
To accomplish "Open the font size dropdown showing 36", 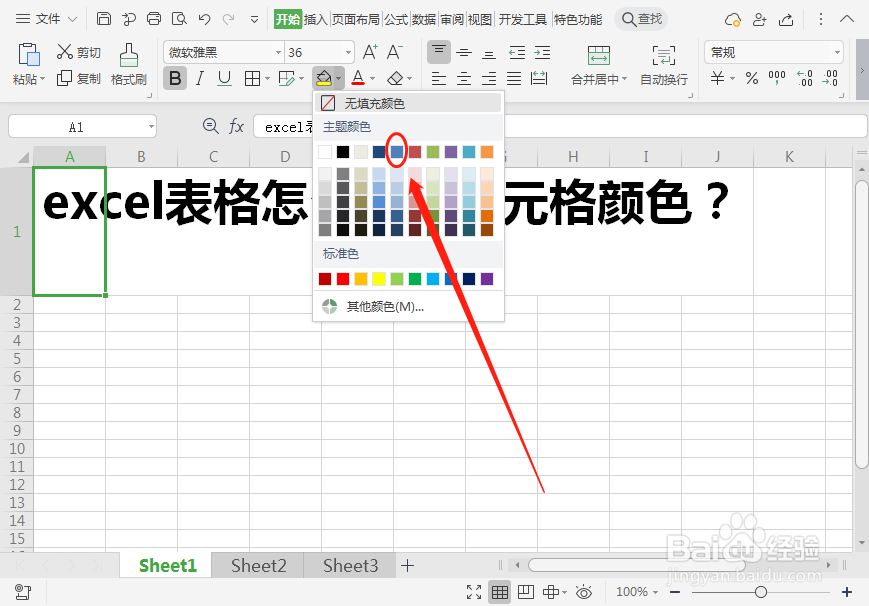I will coord(348,53).
